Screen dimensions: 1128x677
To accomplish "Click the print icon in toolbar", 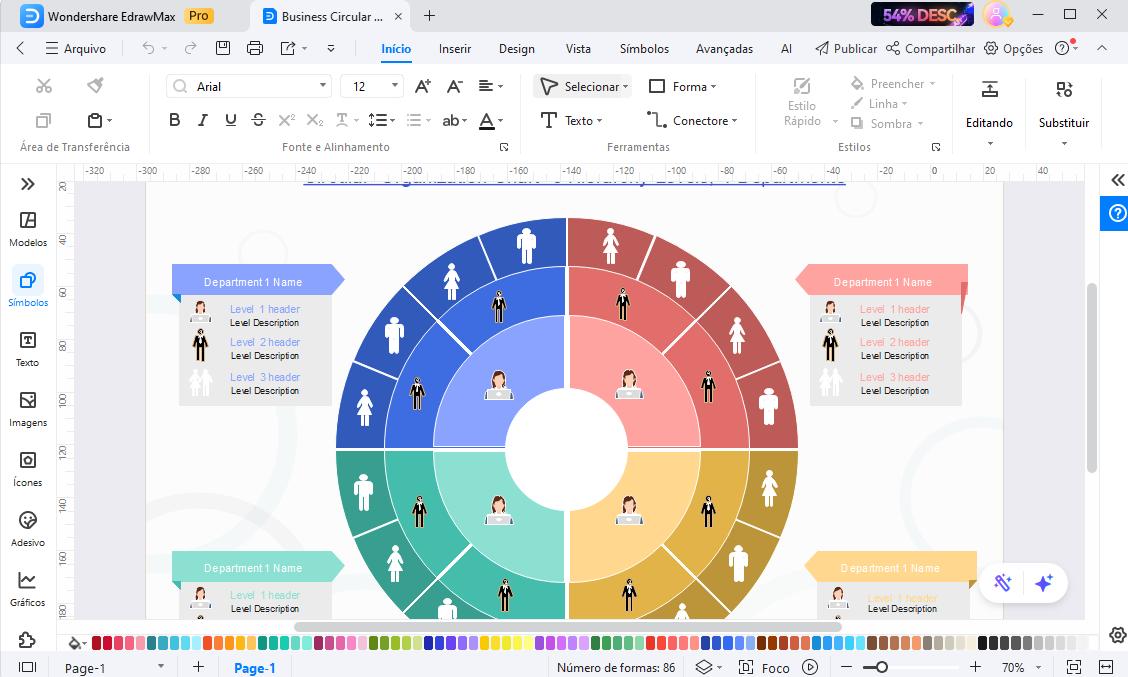I will click(x=255, y=48).
